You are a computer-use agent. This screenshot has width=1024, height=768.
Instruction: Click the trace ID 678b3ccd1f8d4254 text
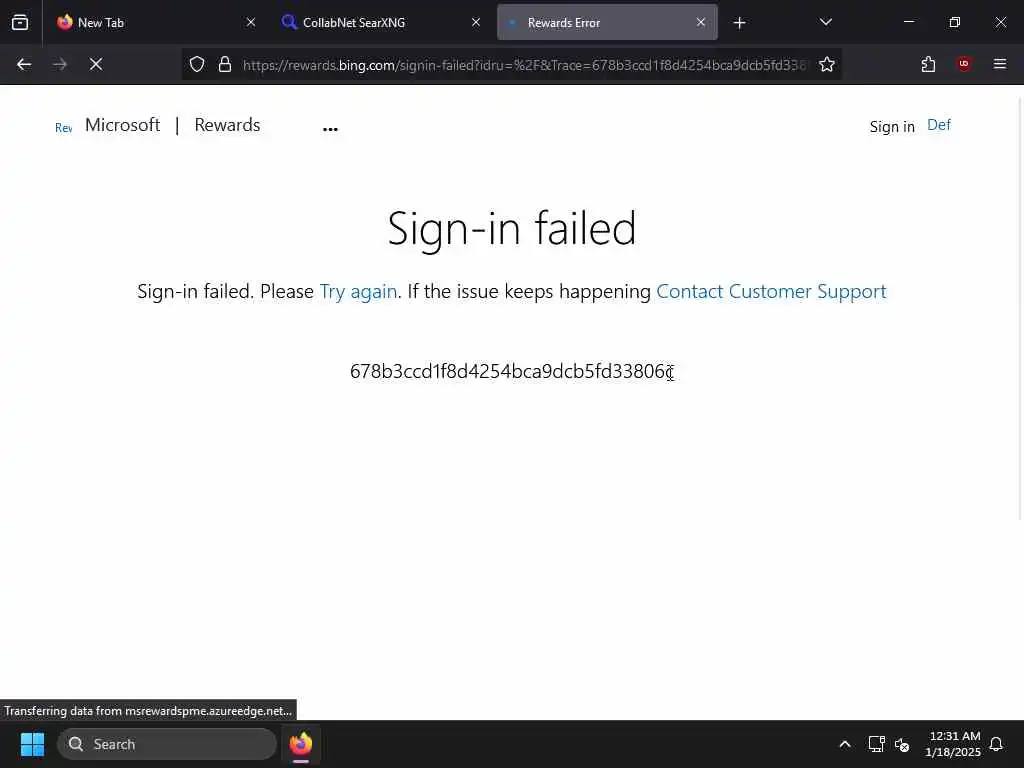(x=512, y=371)
